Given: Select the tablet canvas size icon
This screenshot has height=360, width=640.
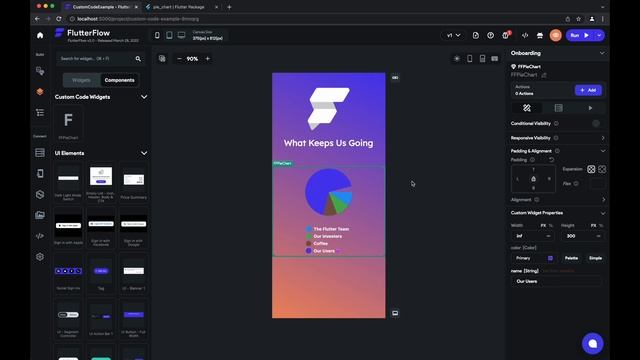Looking at the screenshot, I should [169, 36].
